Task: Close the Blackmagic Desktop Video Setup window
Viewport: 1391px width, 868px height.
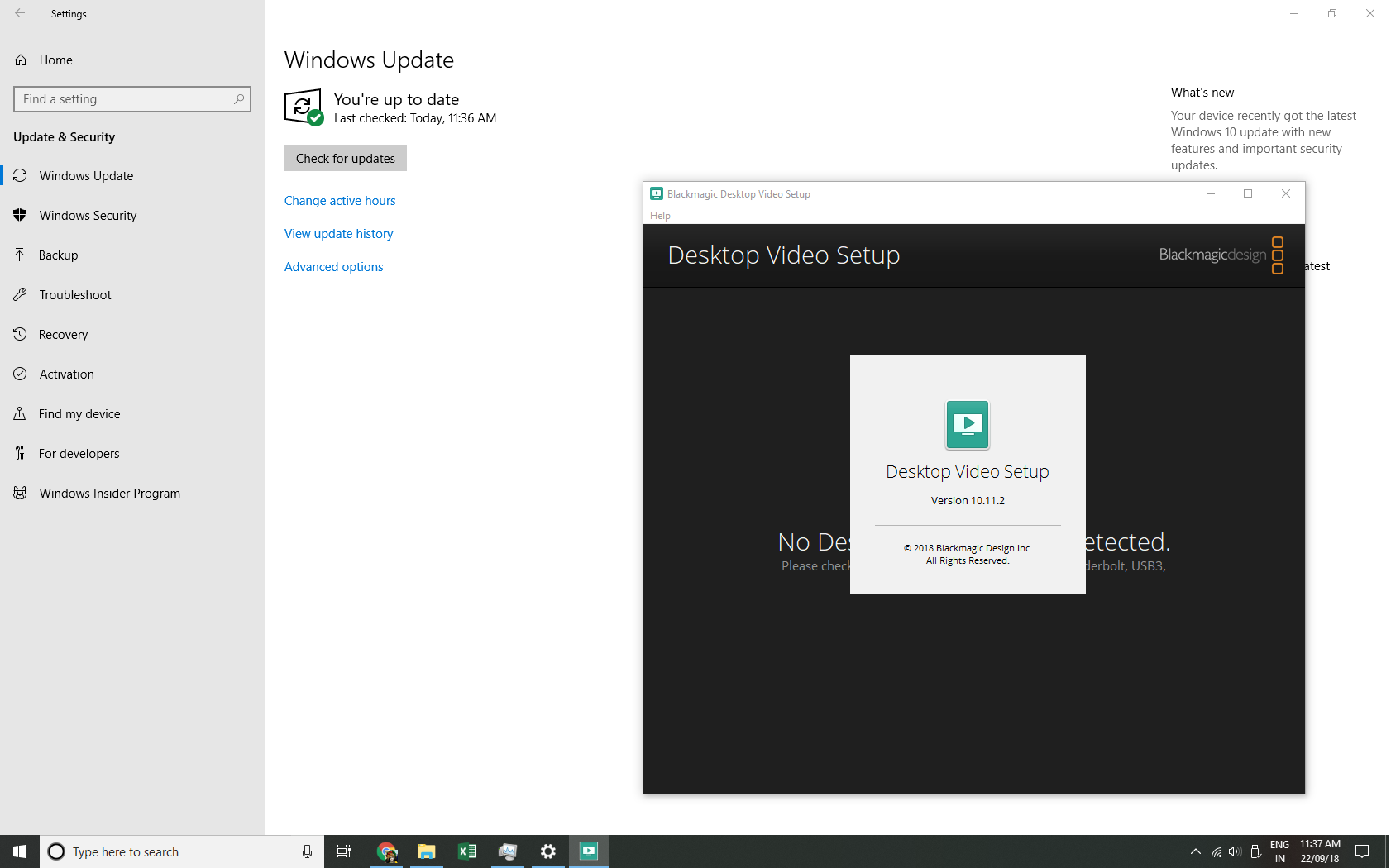Action: [1286, 193]
